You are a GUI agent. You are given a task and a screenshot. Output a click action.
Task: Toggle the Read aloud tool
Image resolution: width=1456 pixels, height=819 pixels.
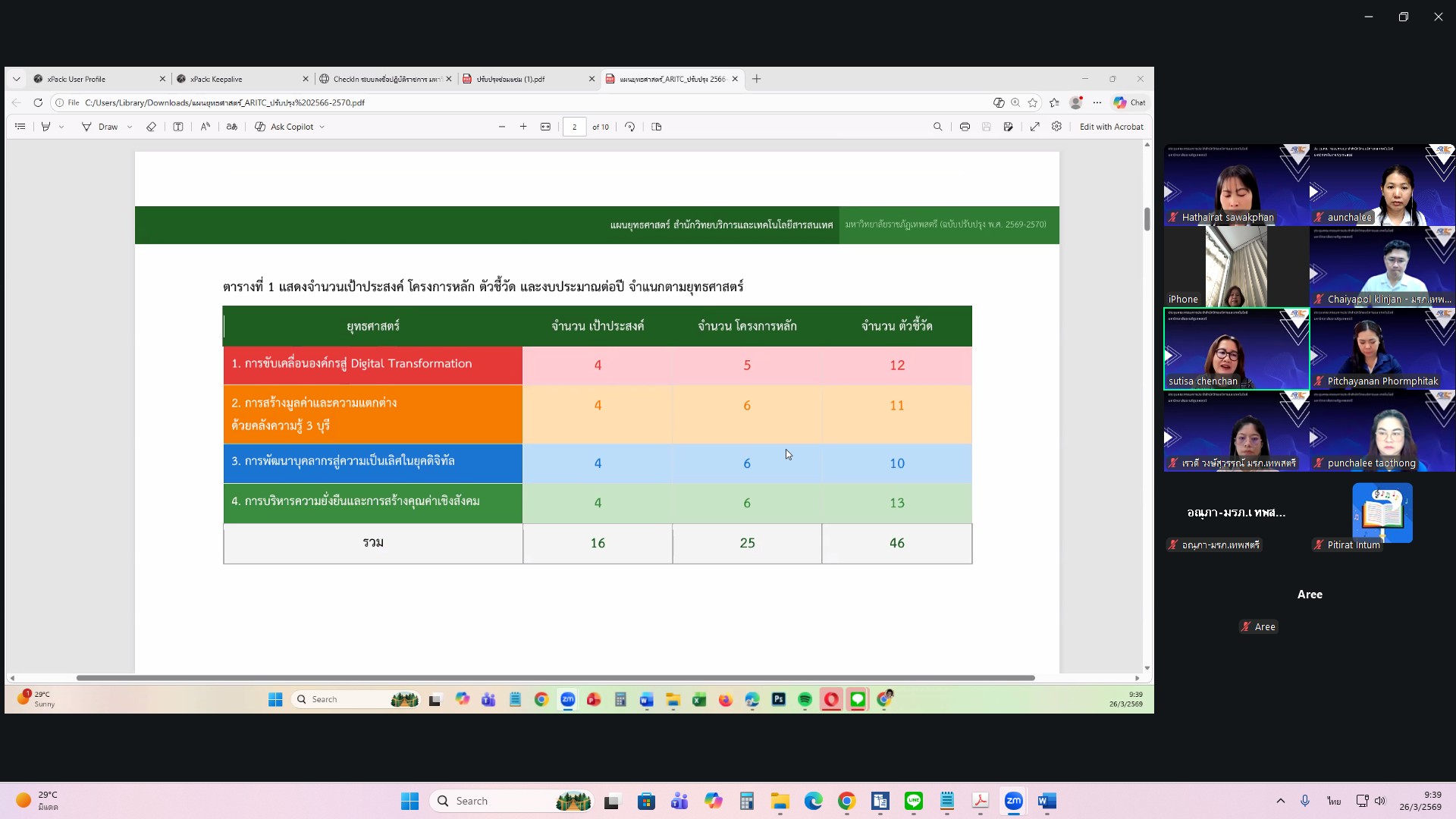(205, 127)
